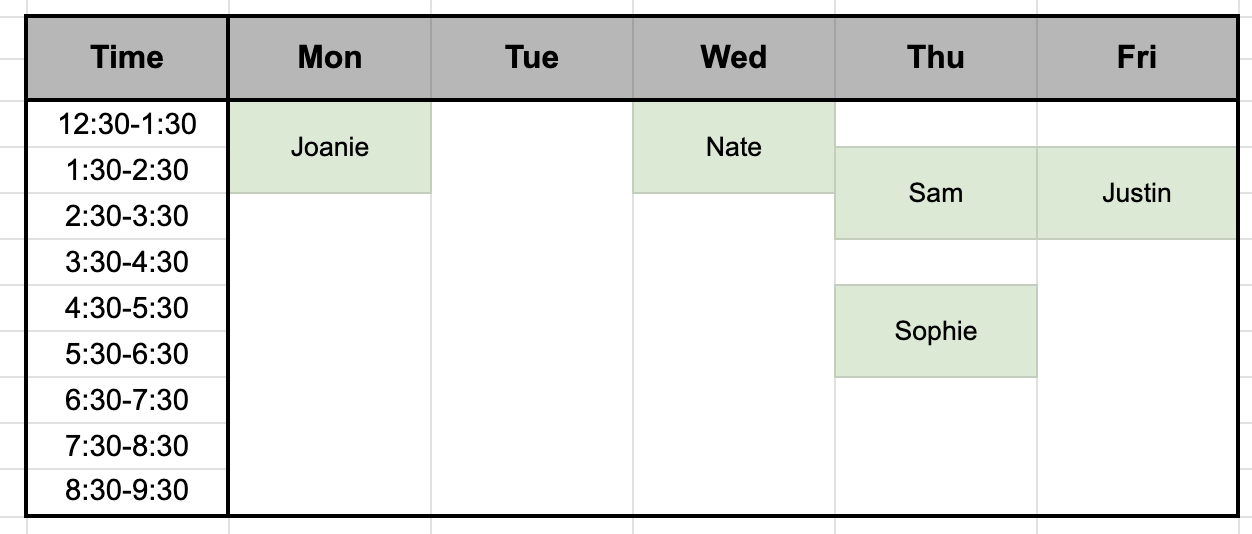Click the 12:30-1:30 time slot cell
Viewport: 1252px width, 534px height.
[x=127, y=125]
